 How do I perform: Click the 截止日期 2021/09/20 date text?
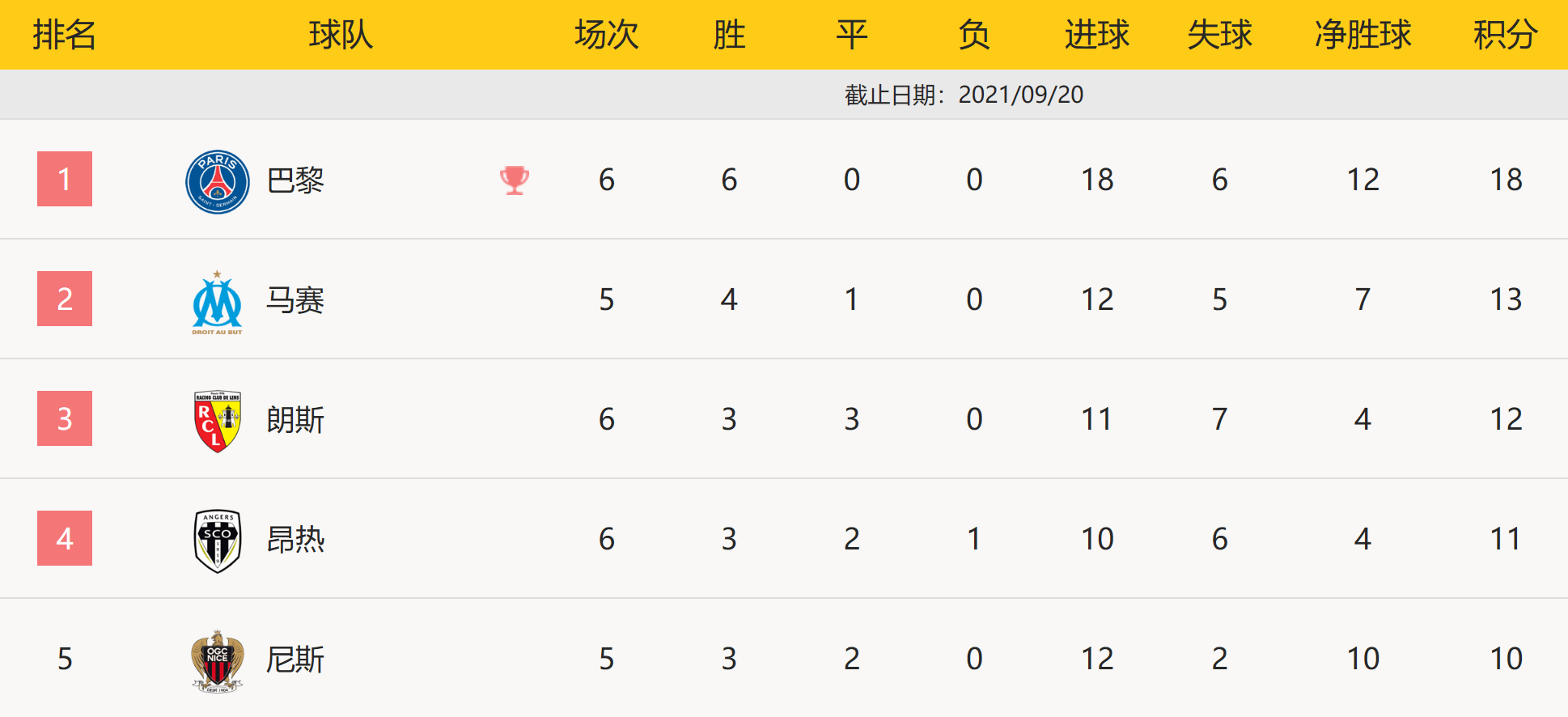pos(964,95)
